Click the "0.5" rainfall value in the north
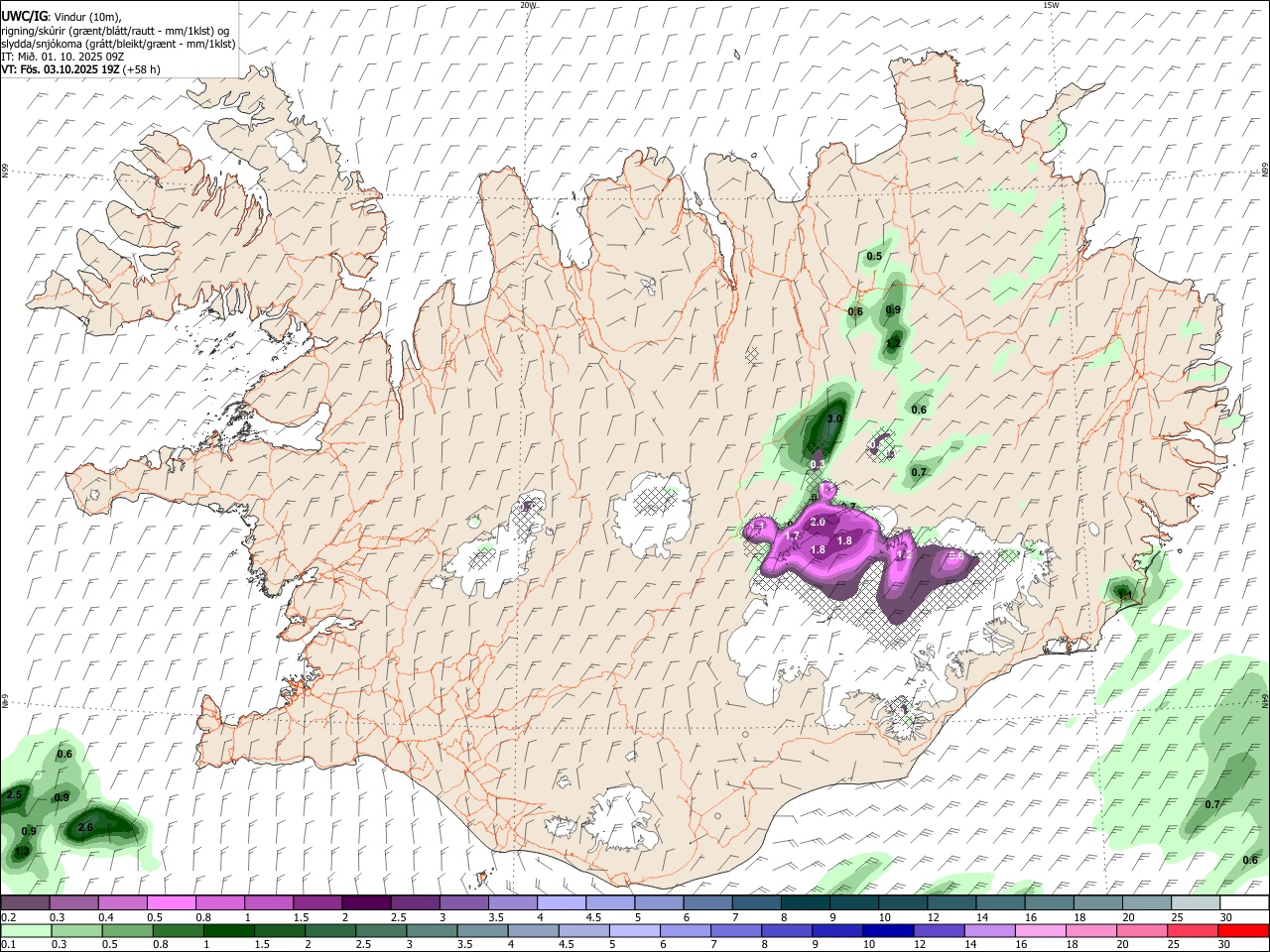This screenshot has height=952, width=1270. pos(874,257)
